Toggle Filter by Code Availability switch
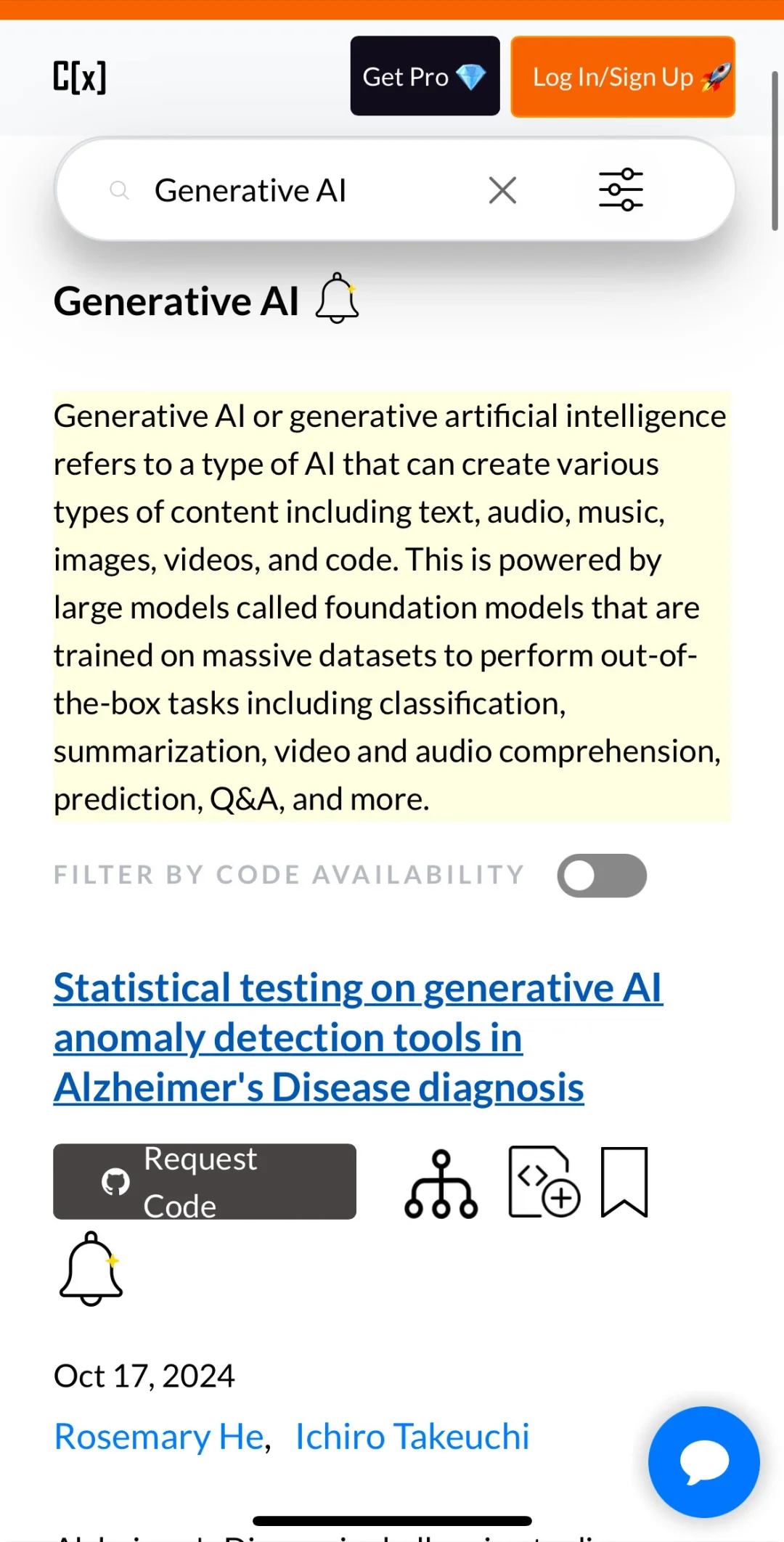Viewport: 784px width, 1542px height. tap(601, 876)
